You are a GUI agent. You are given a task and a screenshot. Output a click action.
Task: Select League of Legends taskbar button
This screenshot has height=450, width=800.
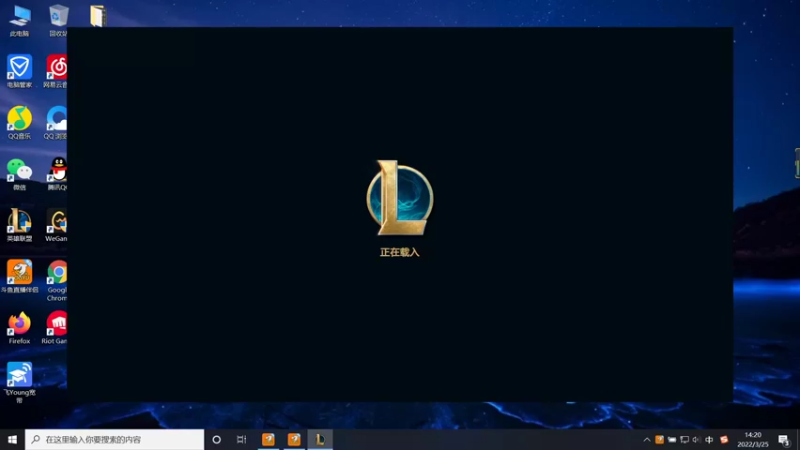pos(320,439)
